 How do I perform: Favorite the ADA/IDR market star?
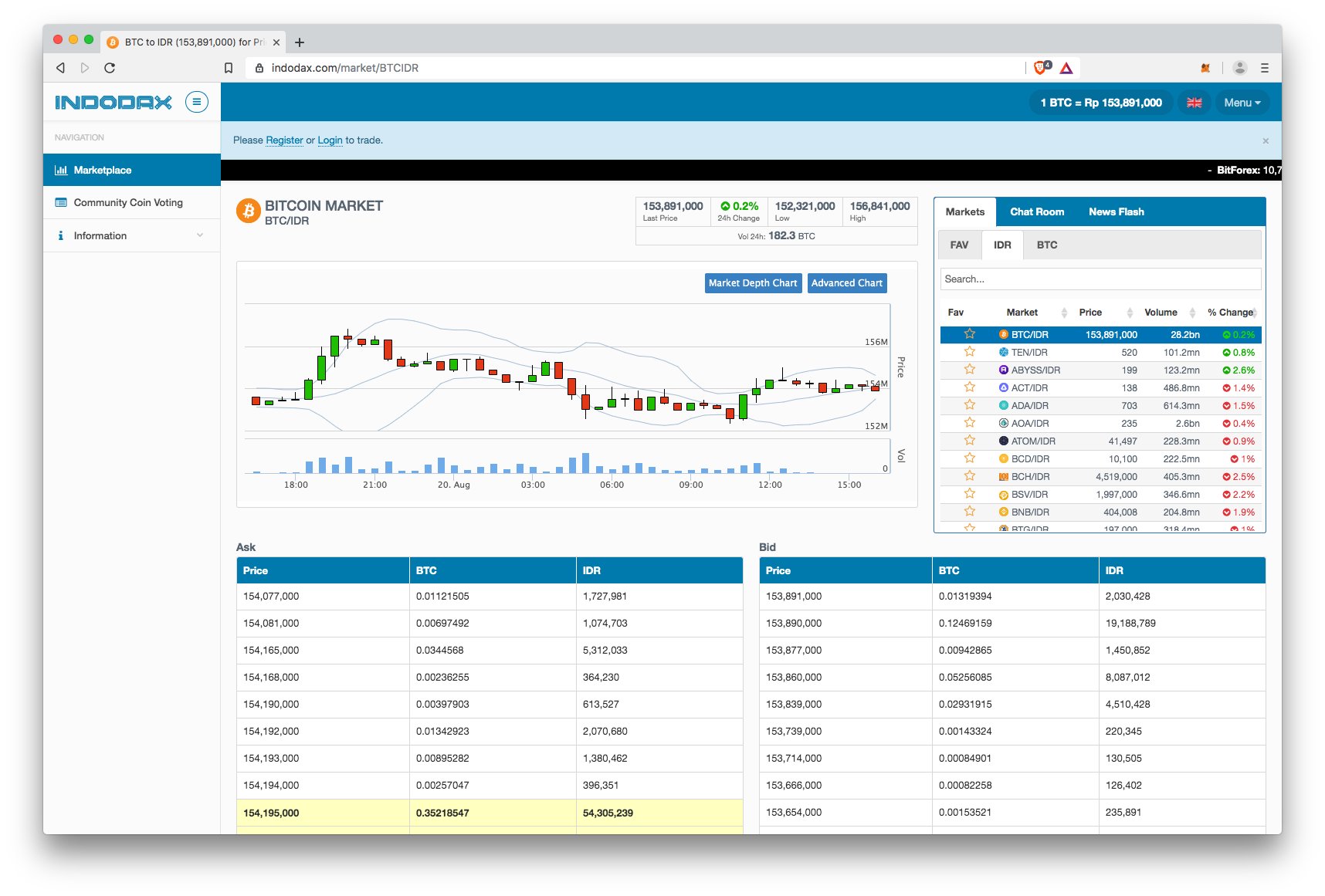[x=970, y=405]
